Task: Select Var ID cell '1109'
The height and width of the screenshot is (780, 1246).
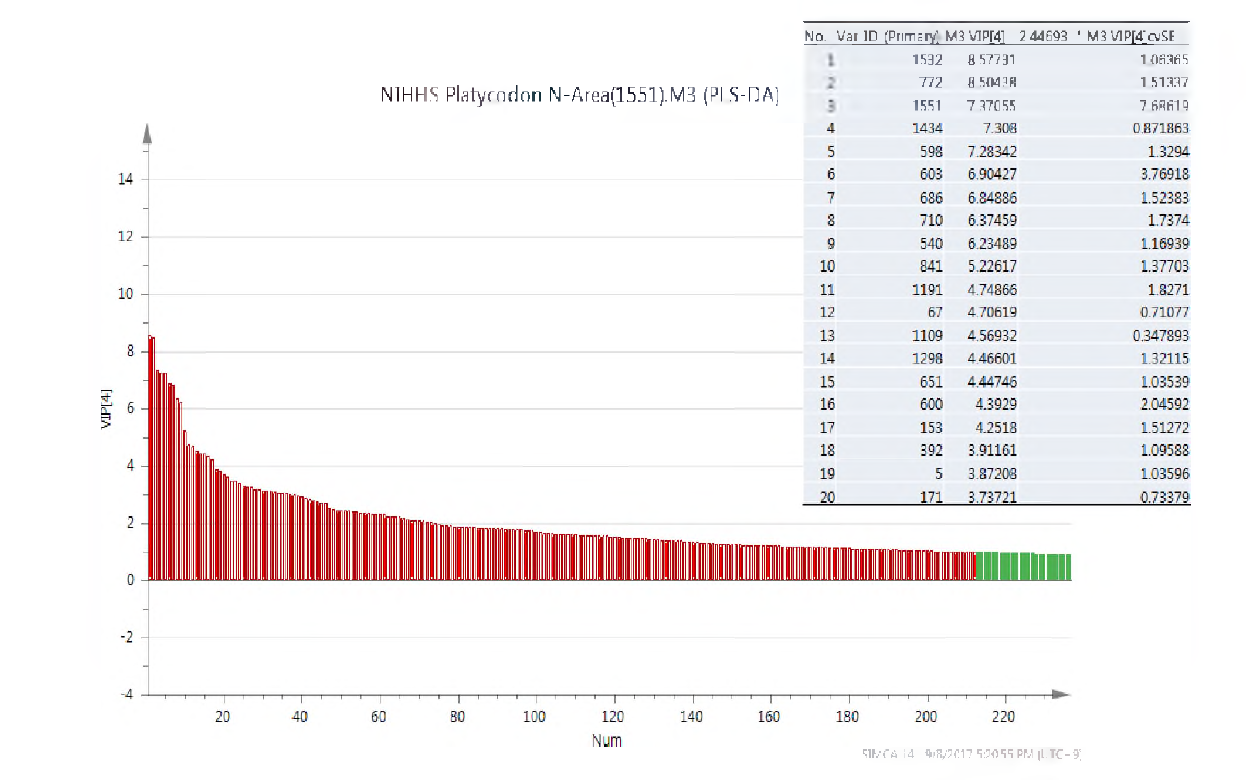Action: click(x=927, y=335)
